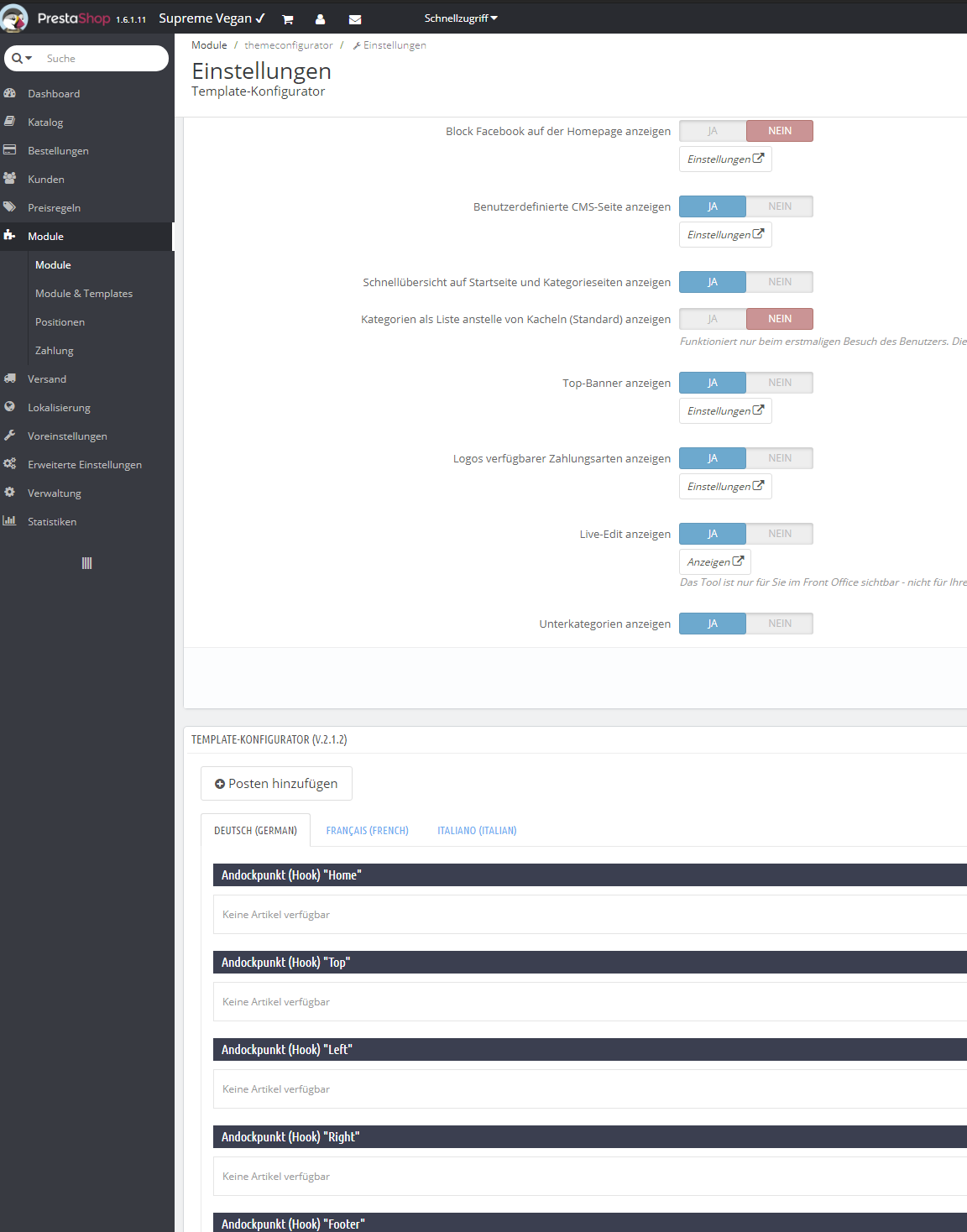The width and height of the screenshot is (967, 1232).
Task: Open the search scope dropdown arrow
Action: pyautogui.click(x=29, y=58)
